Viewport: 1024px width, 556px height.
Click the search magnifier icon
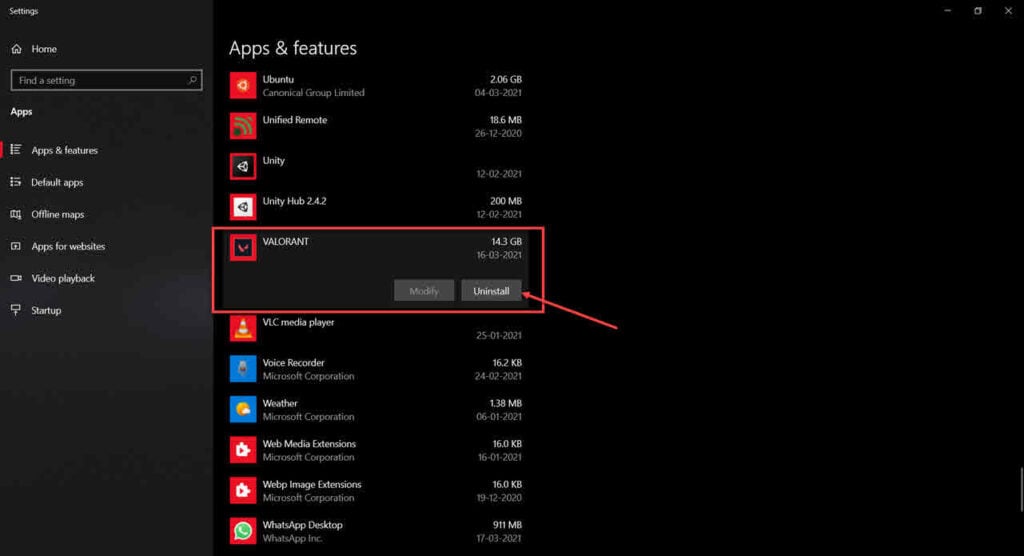[x=192, y=80]
